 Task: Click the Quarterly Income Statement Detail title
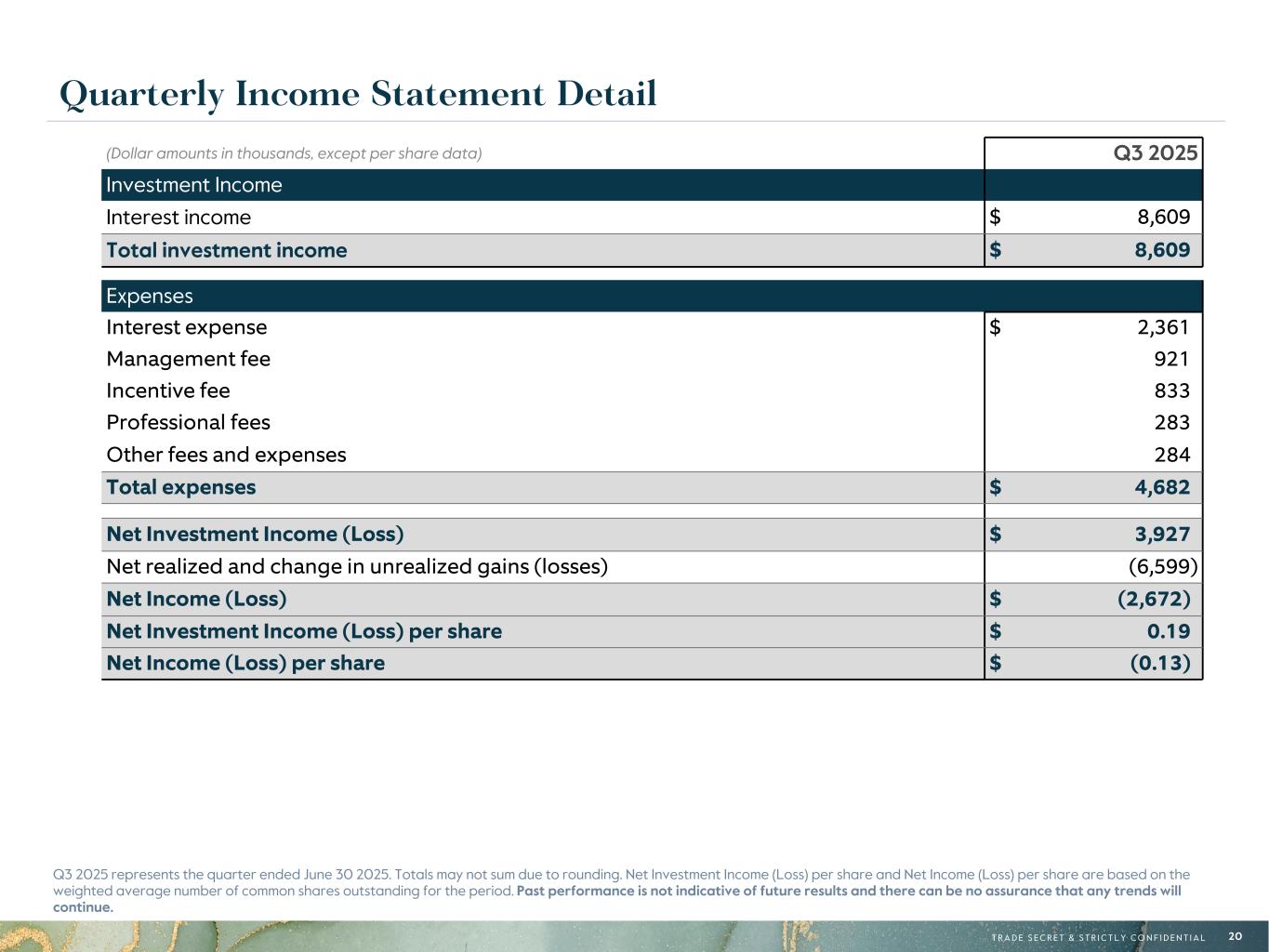click(358, 94)
